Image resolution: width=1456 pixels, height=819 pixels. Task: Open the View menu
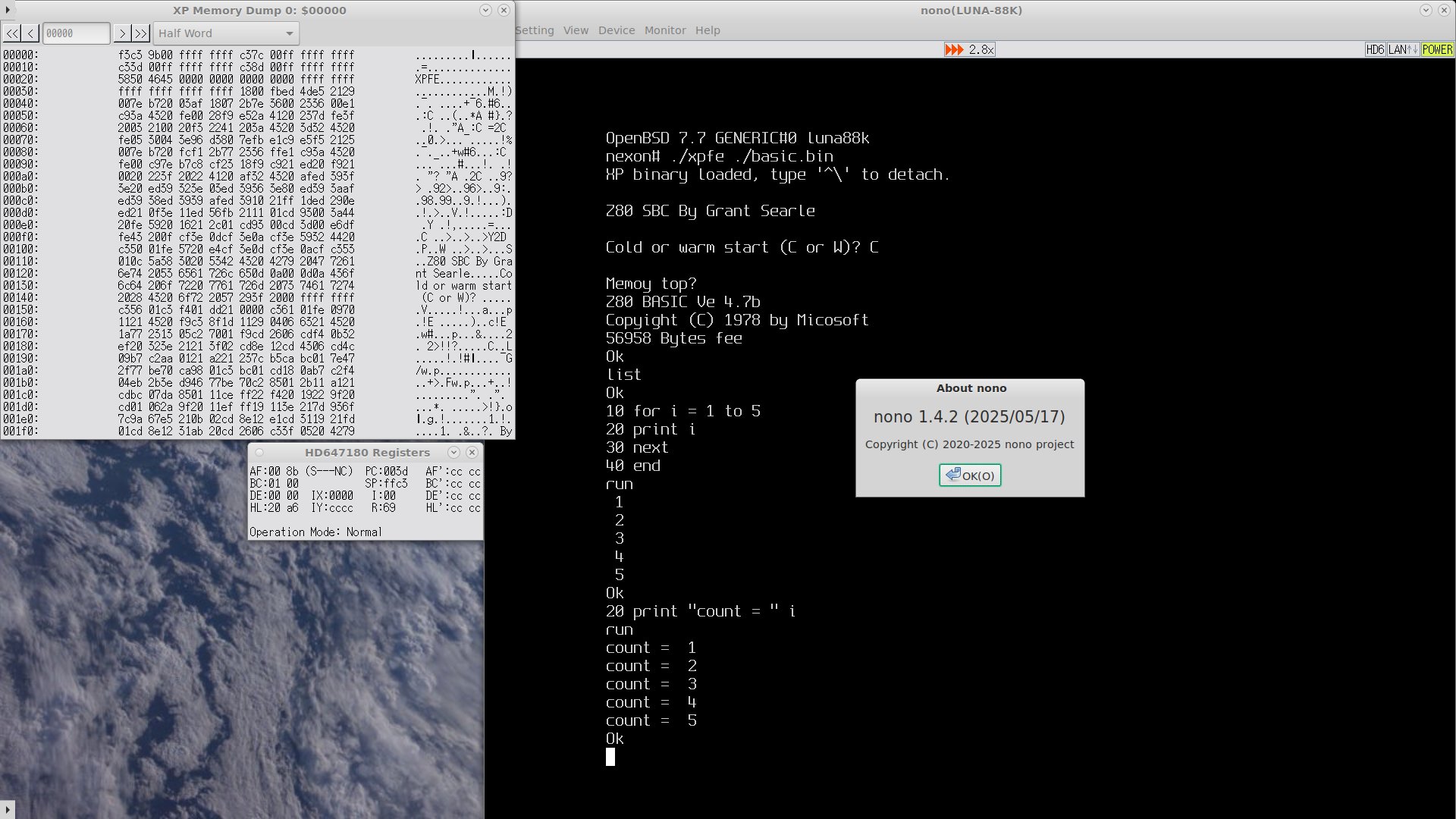point(576,30)
